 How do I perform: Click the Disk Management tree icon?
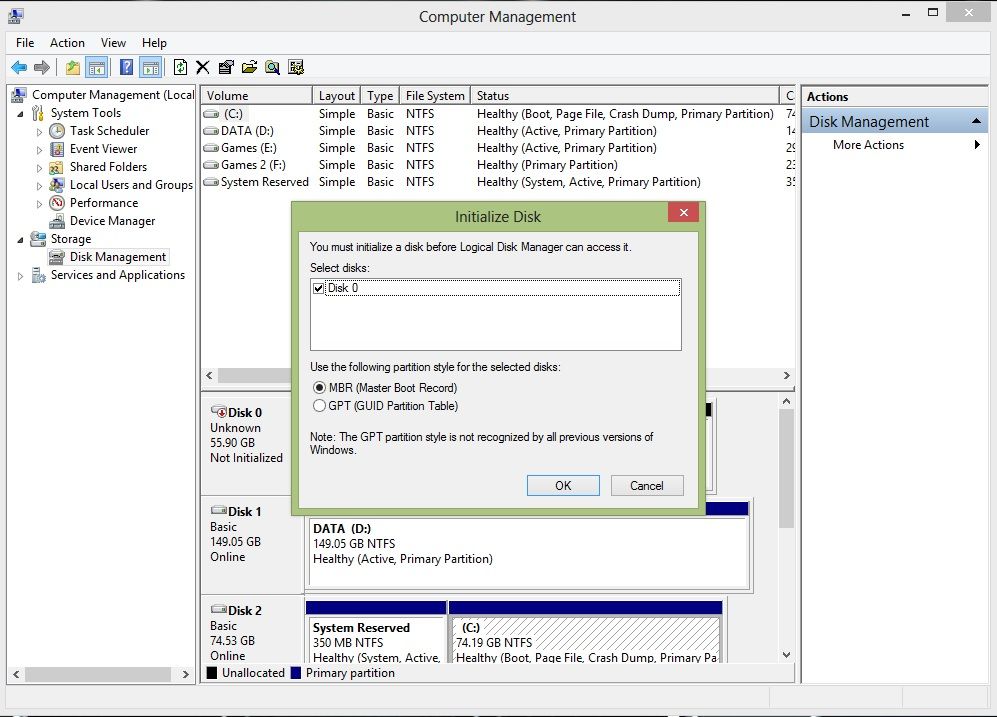point(57,257)
